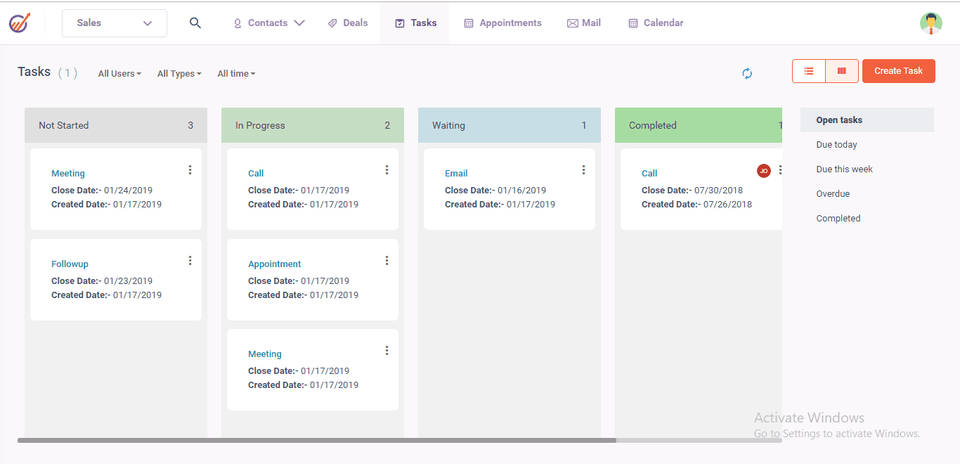Open three-dot menu on Email task

(x=584, y=170)
